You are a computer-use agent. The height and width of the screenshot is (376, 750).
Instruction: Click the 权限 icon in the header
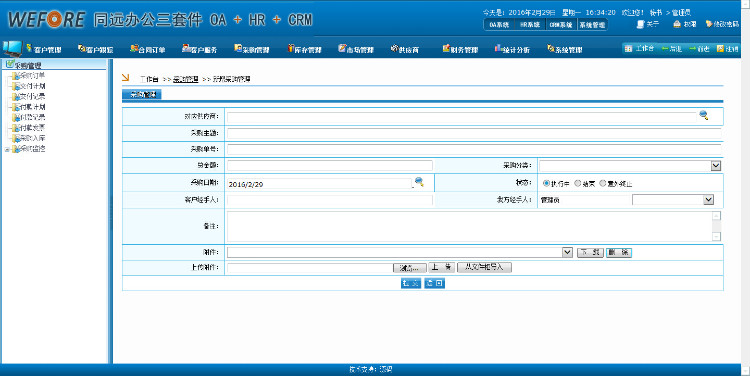point(677,24)
